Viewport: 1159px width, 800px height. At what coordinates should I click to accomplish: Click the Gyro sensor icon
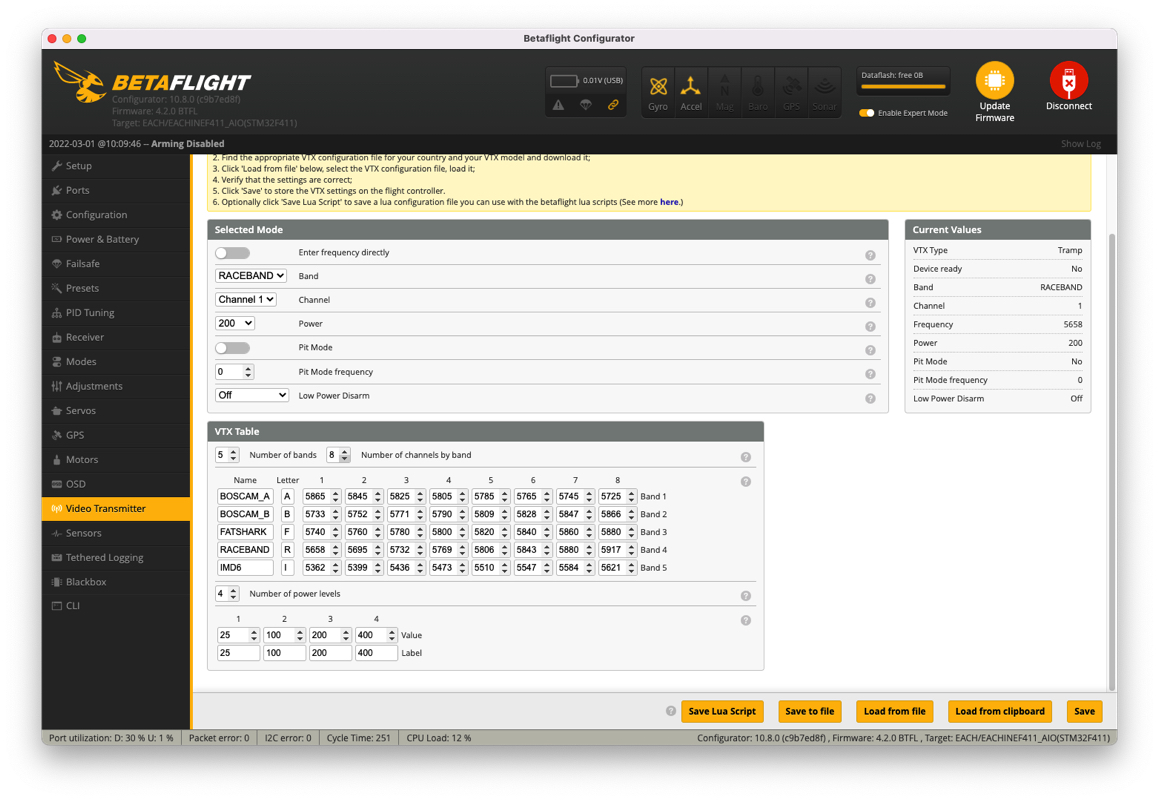coord(658,91)
